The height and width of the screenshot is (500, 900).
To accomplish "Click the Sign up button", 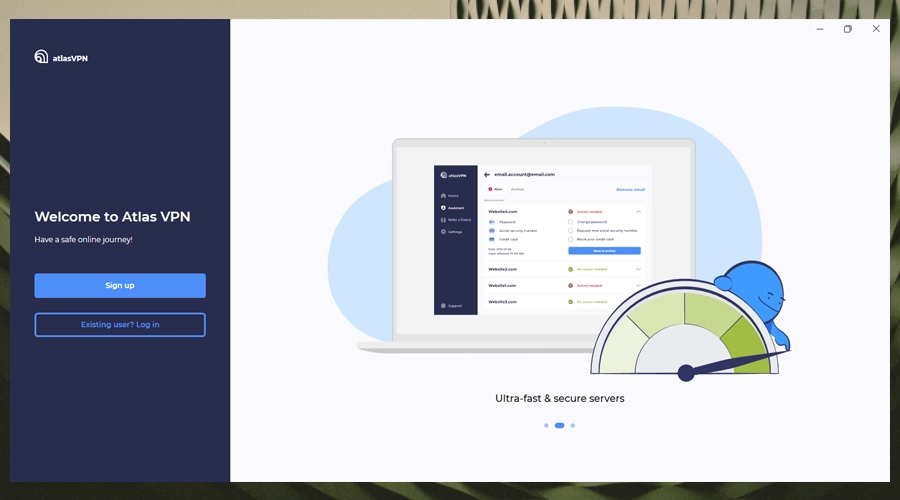I will (x=120, y=285).
